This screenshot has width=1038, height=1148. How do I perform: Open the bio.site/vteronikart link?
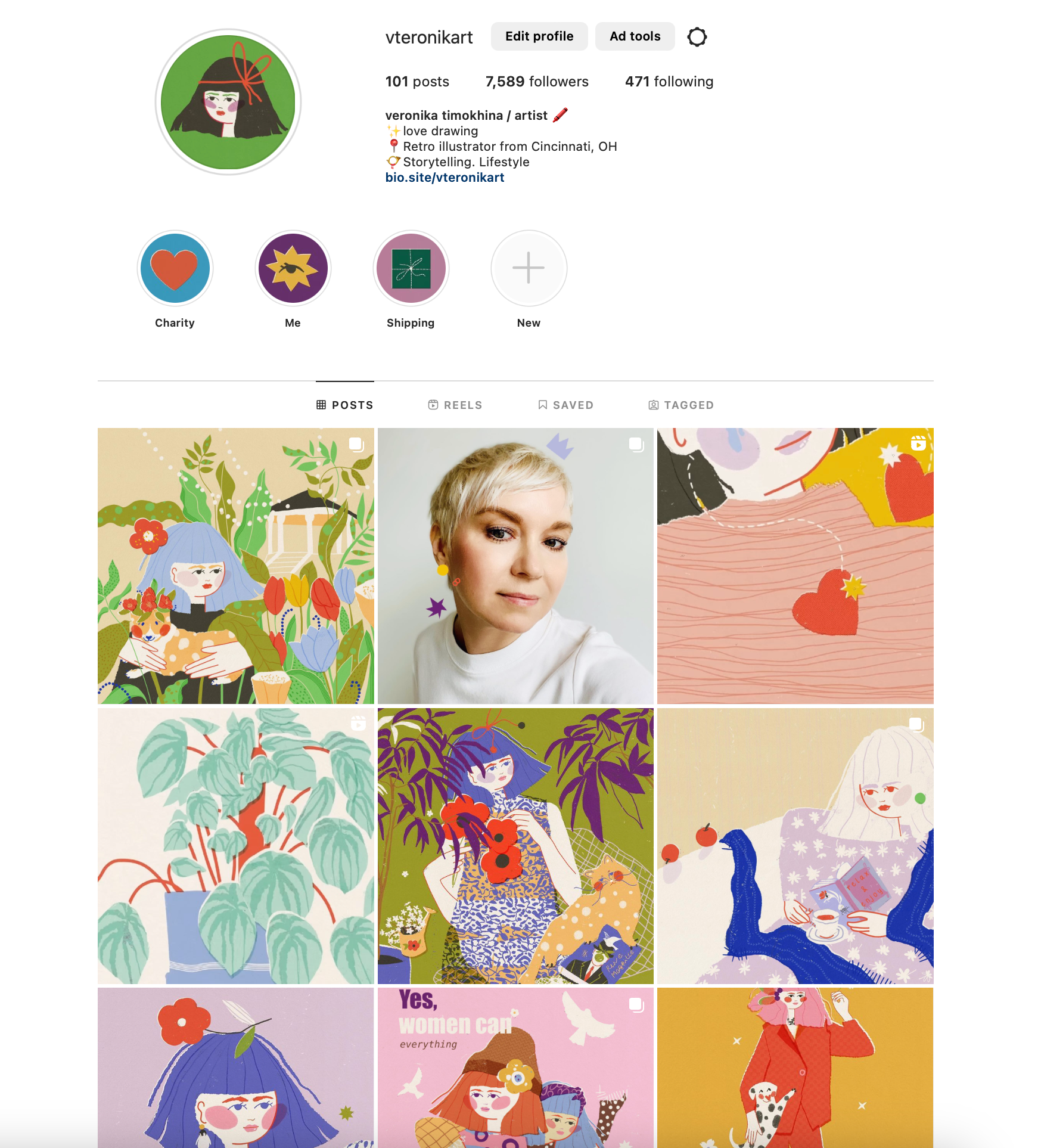[445, 178]
